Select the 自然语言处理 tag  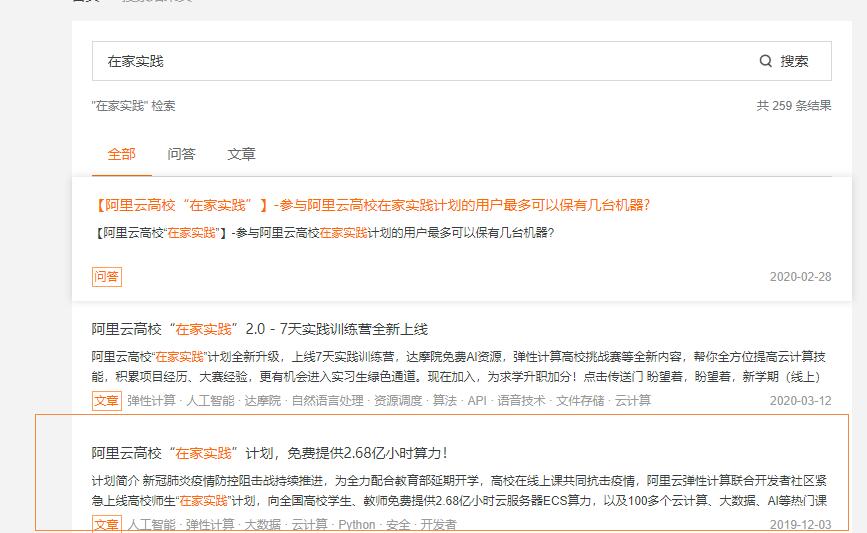pos(327,400)
